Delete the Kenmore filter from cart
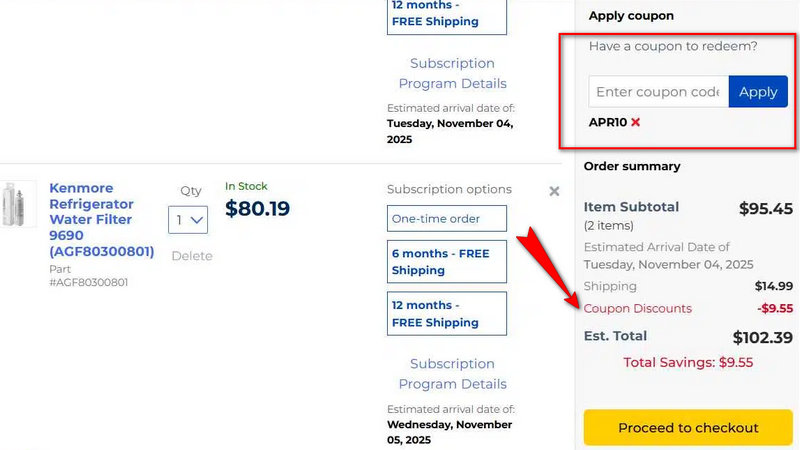800x450 pixels. click(191, 256)
